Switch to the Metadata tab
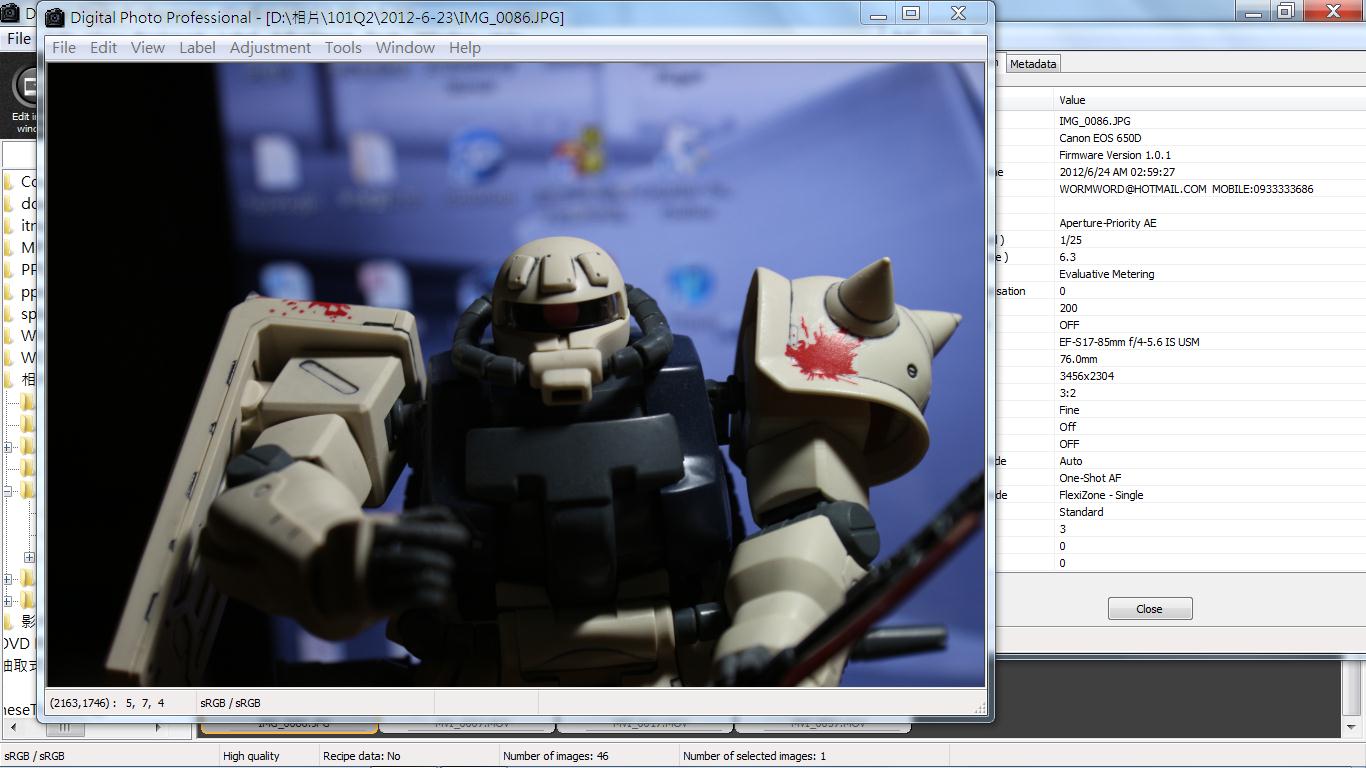The height and width of the screenshot is (768, 1366). (1033, 63)
